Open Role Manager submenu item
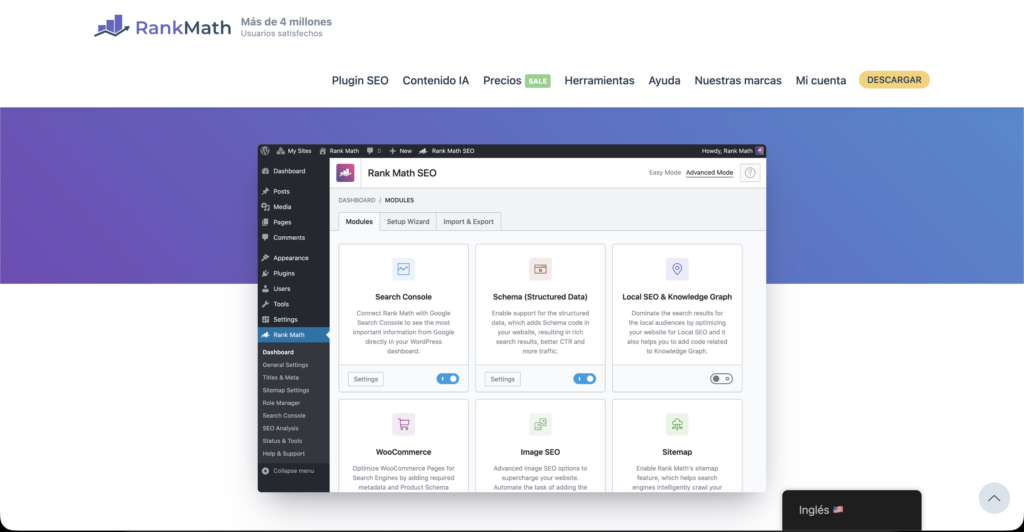Viewport: 1024px width, 532px height. tap(281, 403)
